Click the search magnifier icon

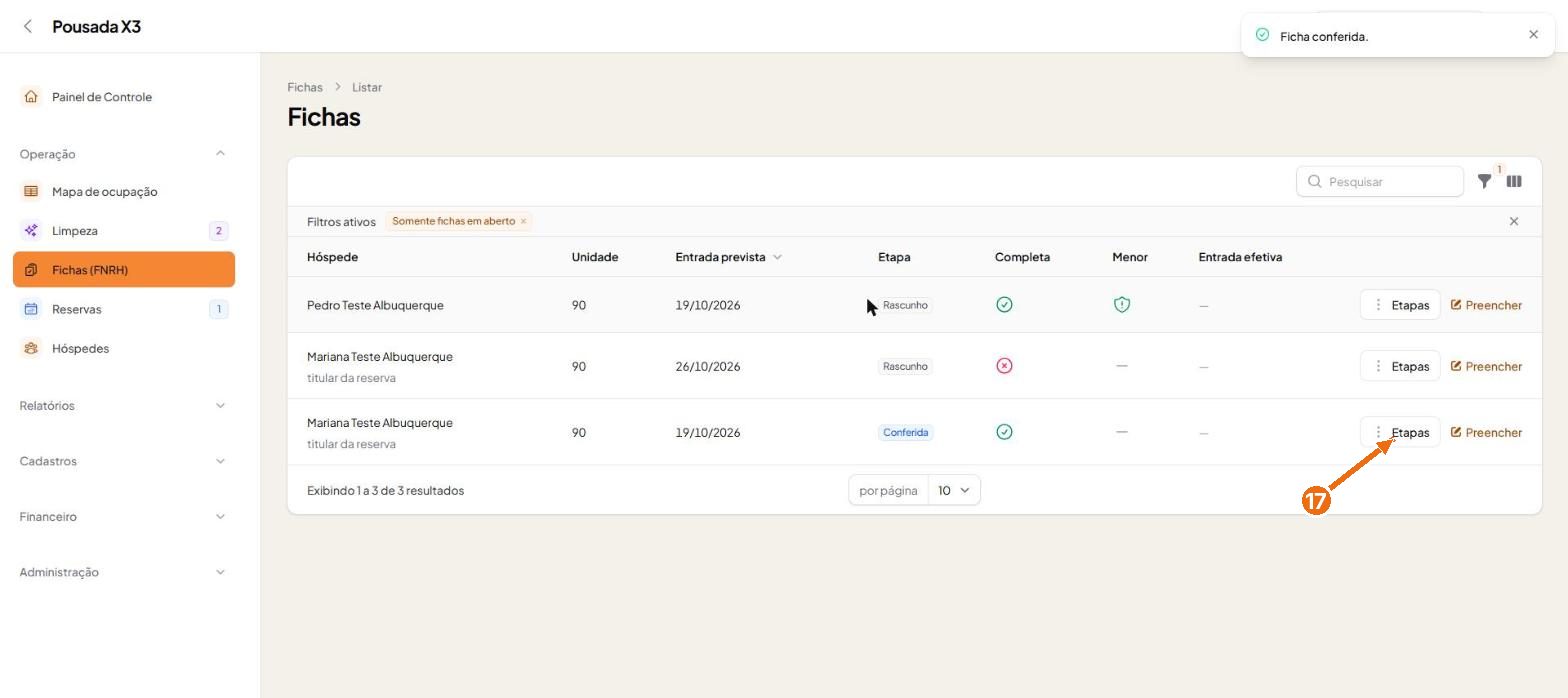(x=1315, y=181)
